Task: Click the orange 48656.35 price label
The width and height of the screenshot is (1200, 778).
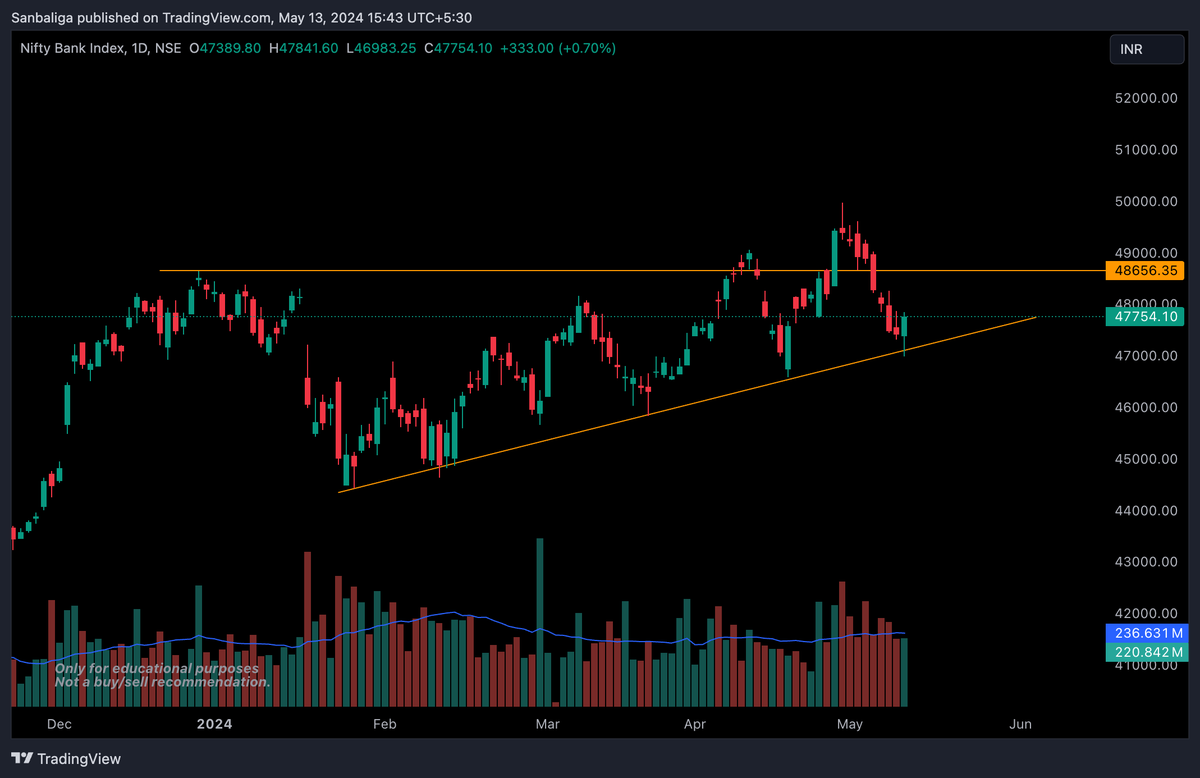Action: coord(1145,270)
